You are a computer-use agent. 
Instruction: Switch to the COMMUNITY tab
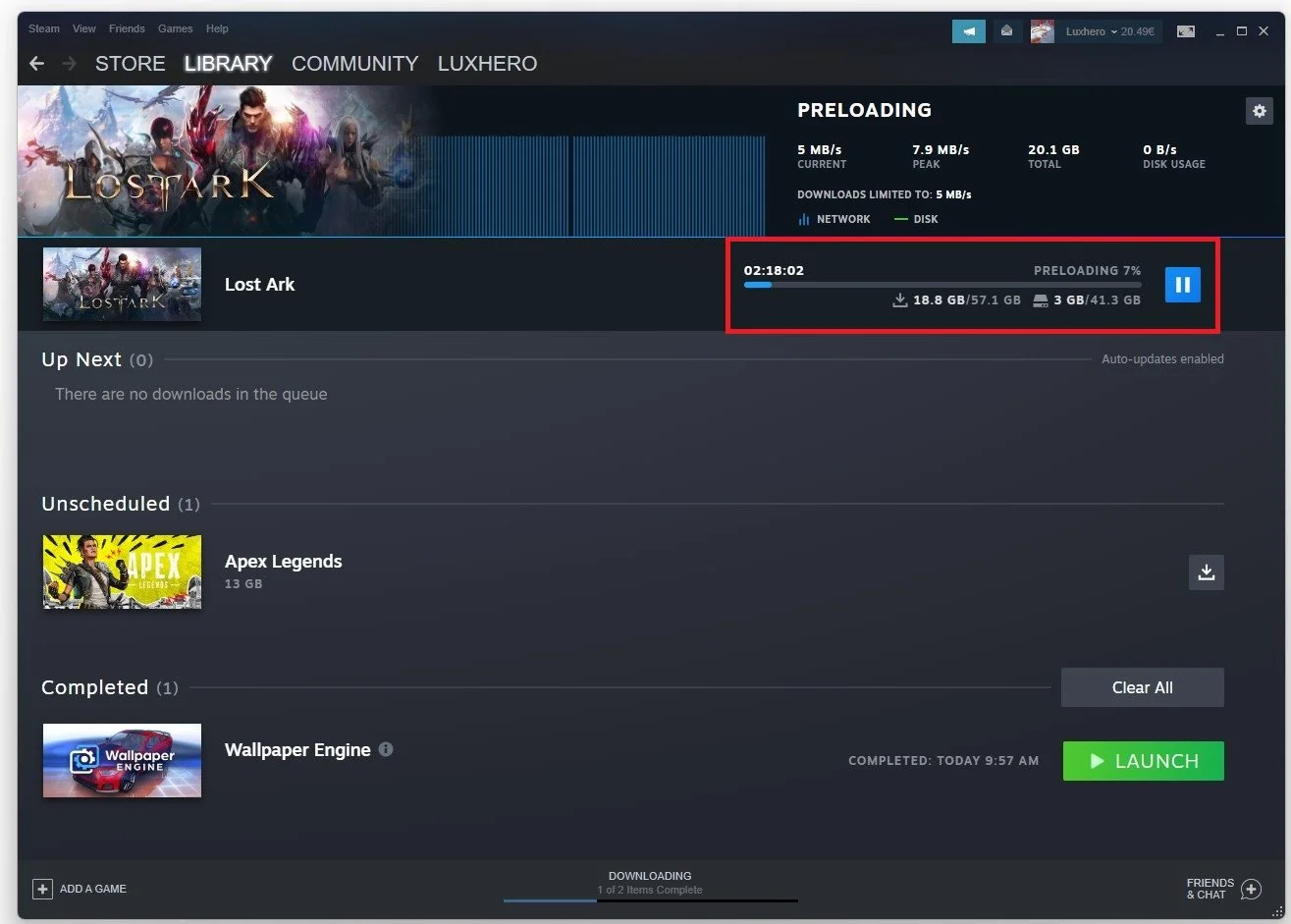click(x=354, y=64)
